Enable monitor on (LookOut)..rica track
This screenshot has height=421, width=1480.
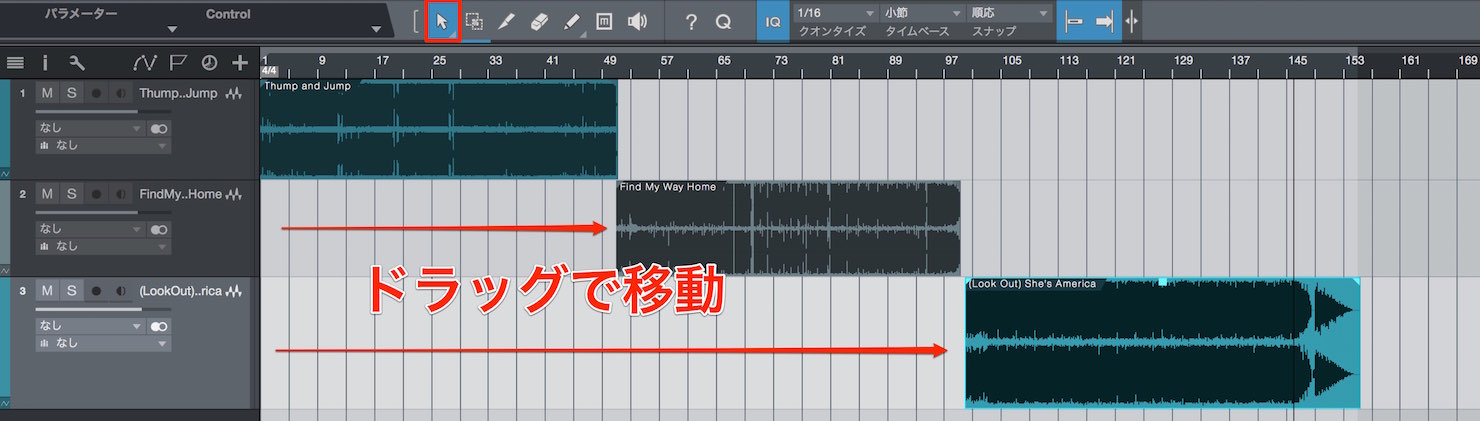click(121, 291)
